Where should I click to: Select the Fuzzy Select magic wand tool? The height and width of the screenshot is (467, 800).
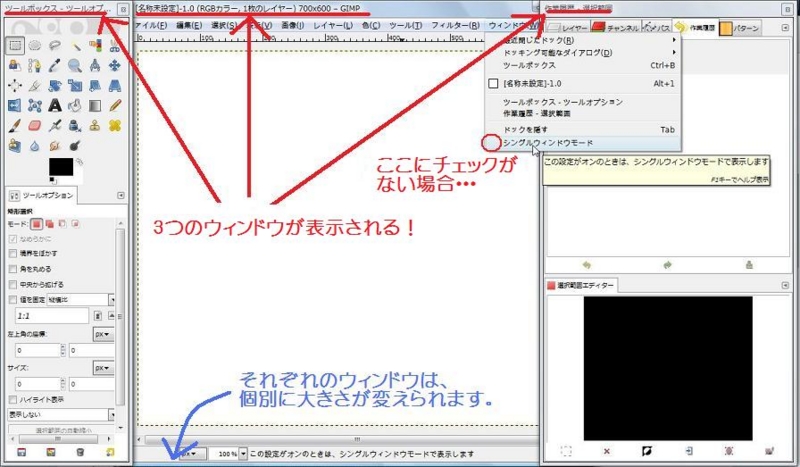tap(75, 46)
